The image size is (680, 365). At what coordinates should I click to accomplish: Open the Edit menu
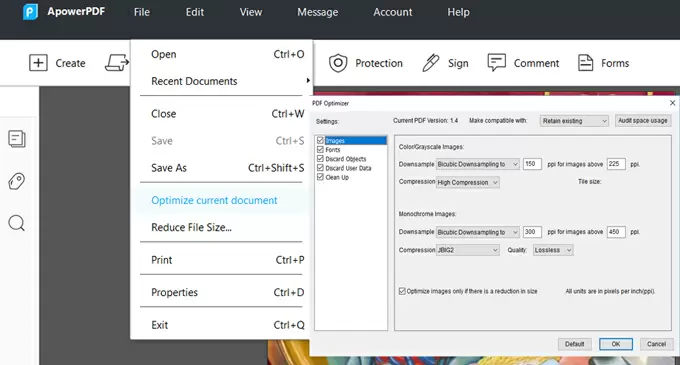(x=195, y=12)
